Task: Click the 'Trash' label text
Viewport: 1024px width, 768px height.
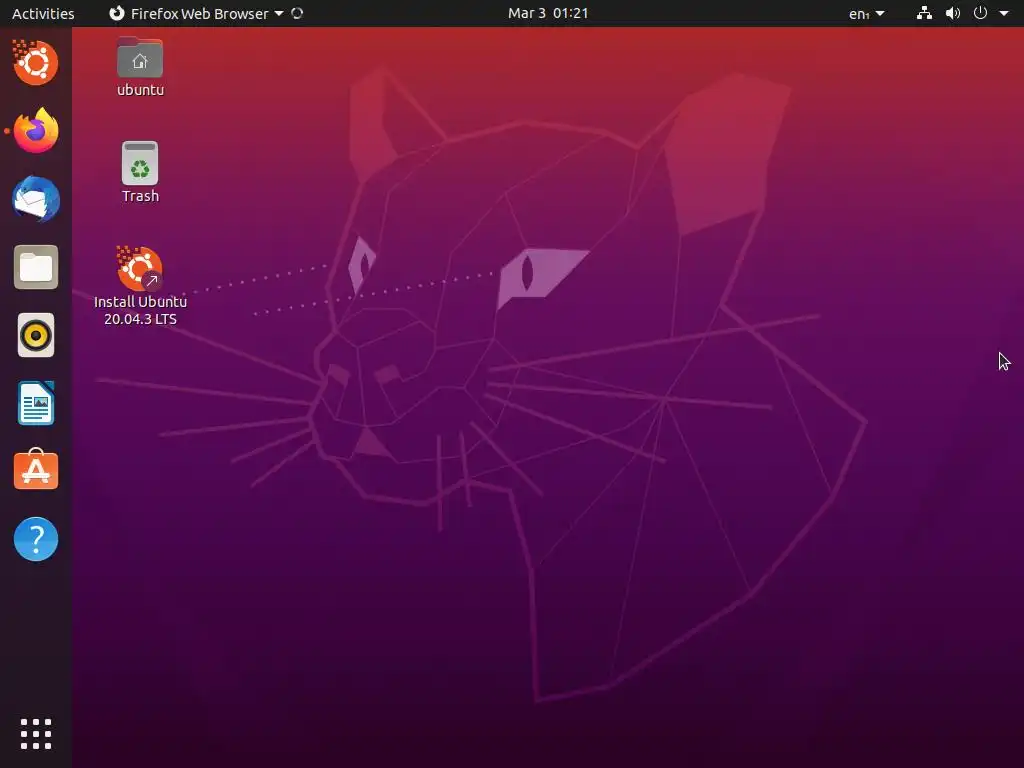Action: (x=140, y=196)
